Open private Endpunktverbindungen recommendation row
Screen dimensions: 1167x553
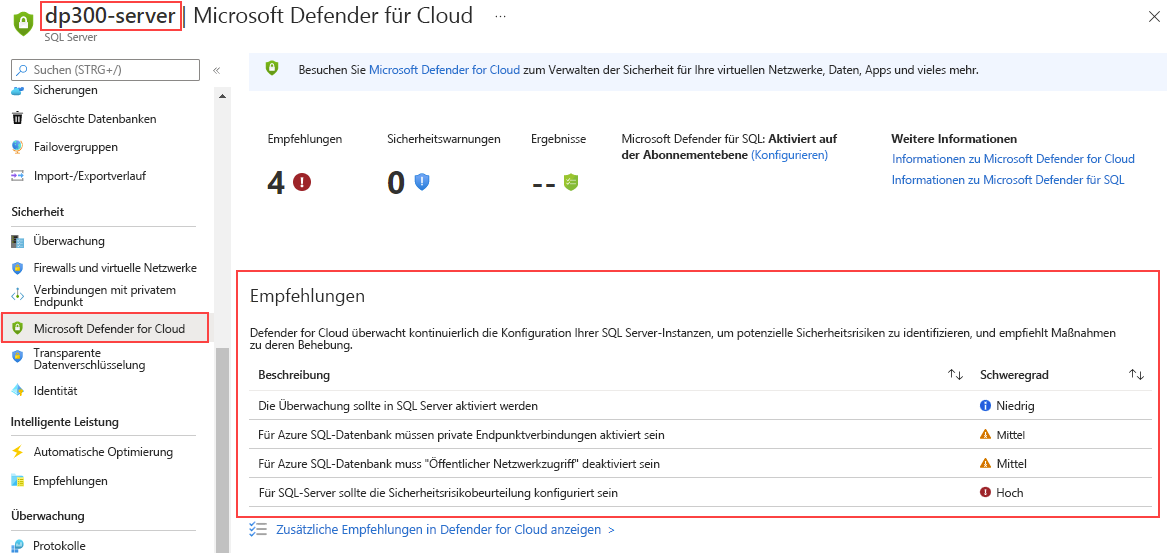coord(461,435)
